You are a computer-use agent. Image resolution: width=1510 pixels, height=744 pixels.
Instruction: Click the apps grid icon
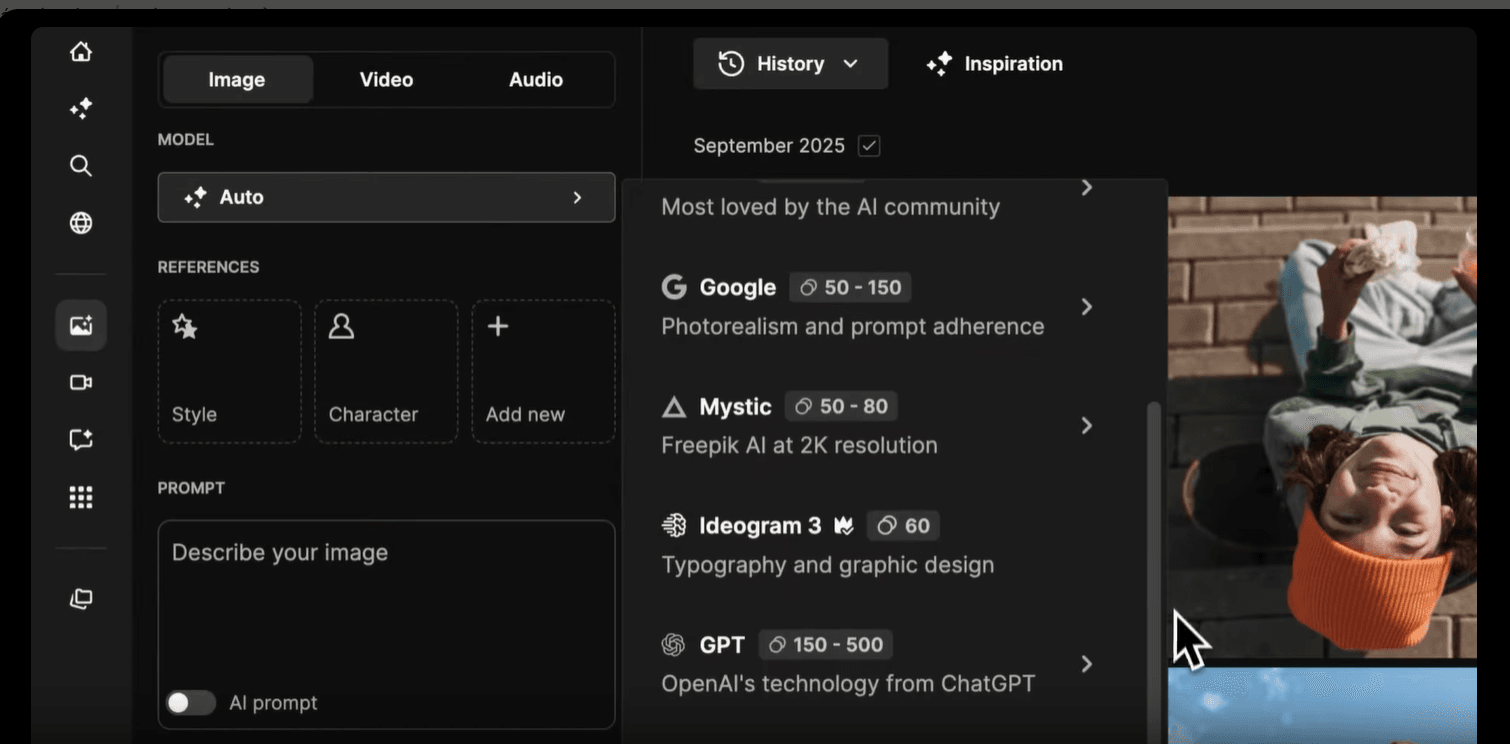81,497
